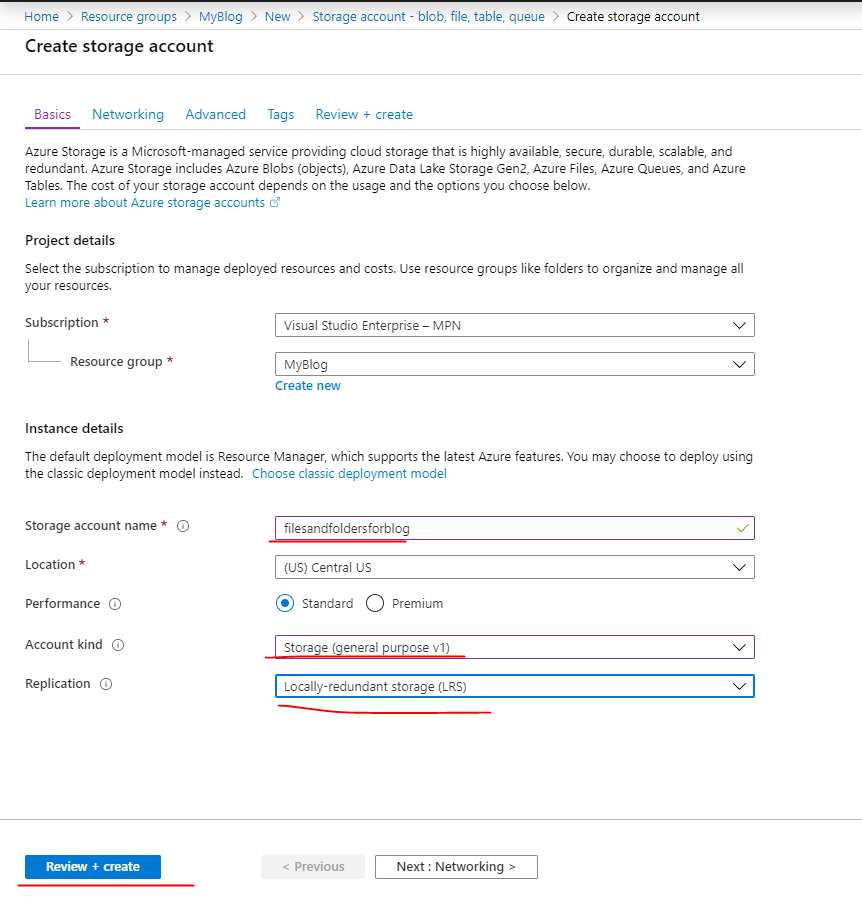Open the Location dropdown
862x900 pixels.
pos(514,567)
